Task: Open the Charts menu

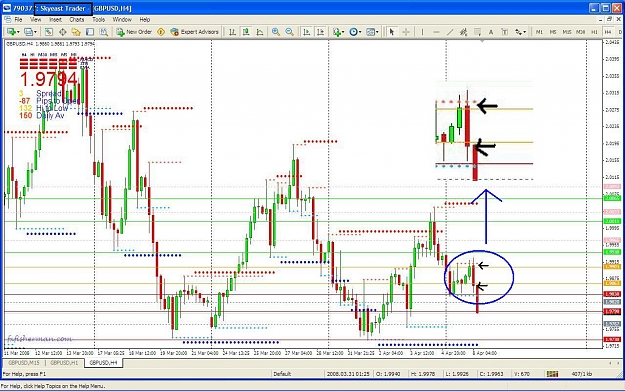Action: 77,20
